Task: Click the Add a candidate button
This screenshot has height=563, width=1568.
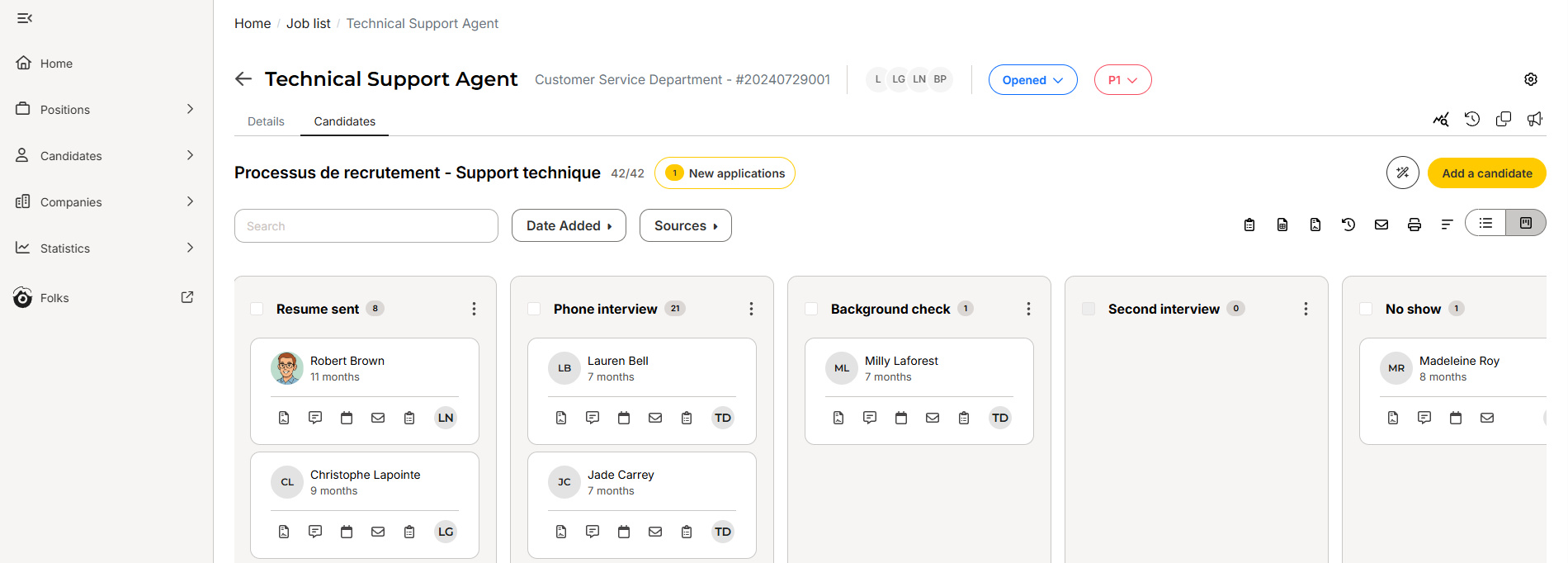Action: pos(1486,173)
